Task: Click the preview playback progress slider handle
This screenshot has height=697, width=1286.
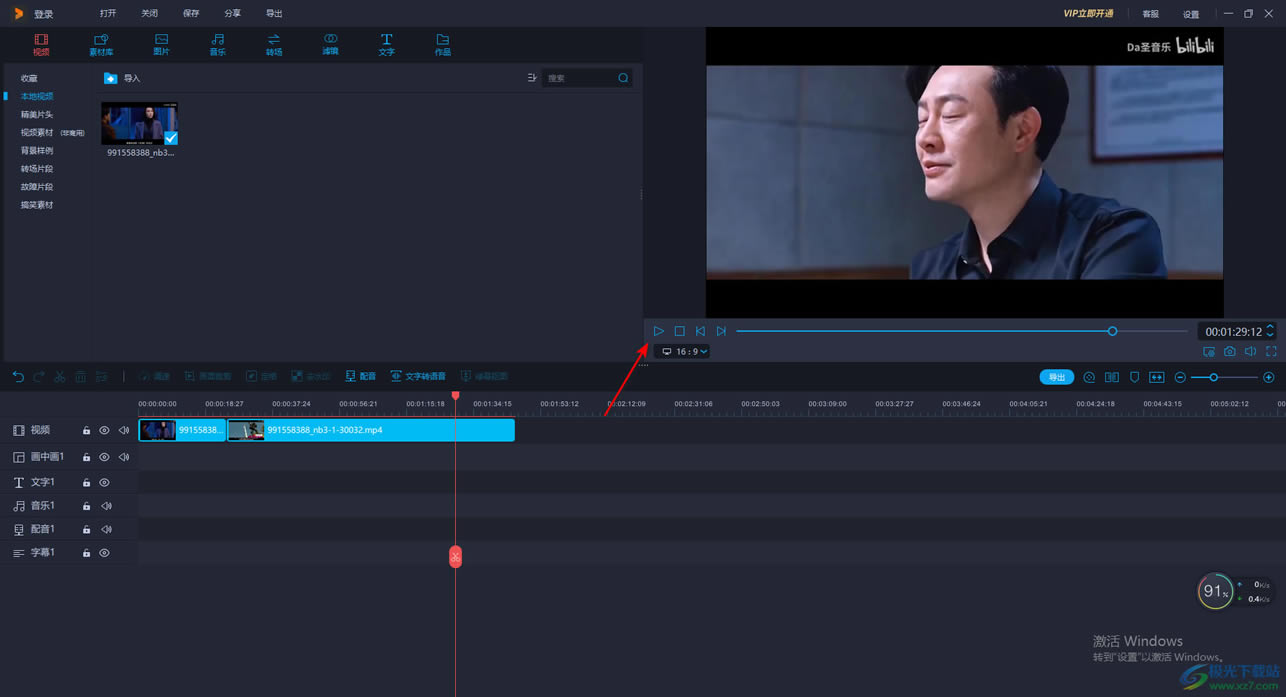Action: (1112, 331)
